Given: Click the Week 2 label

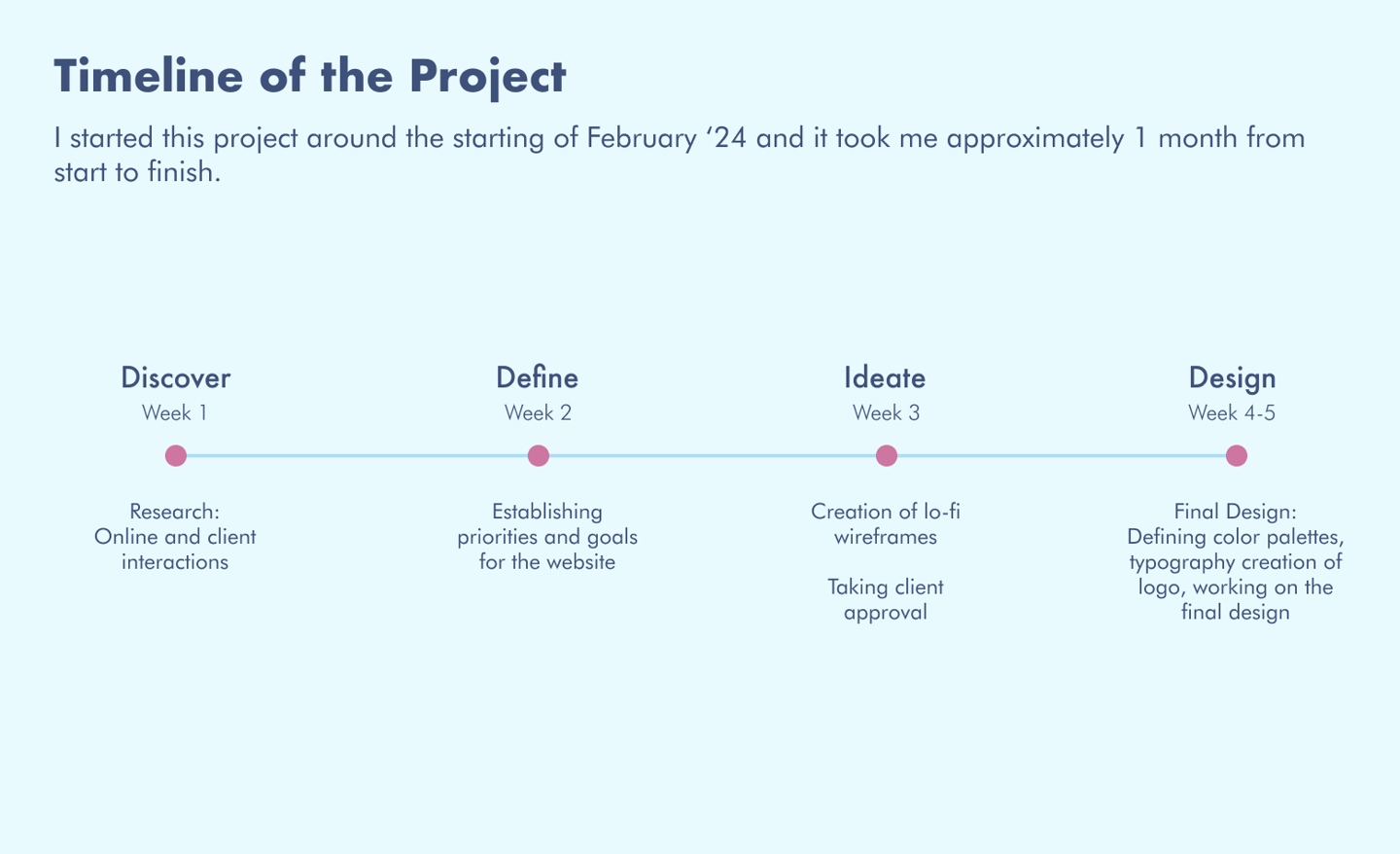Looking at the screenshot, I should coord(538,412).
